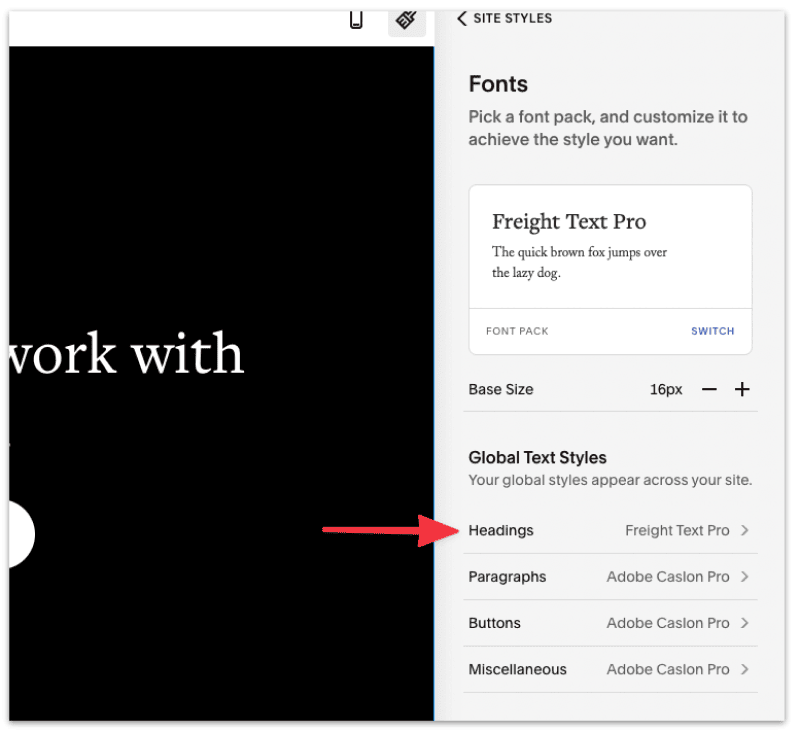
Task: Open the SITE STYLES menu label
Action: click(x=512, y=18)
